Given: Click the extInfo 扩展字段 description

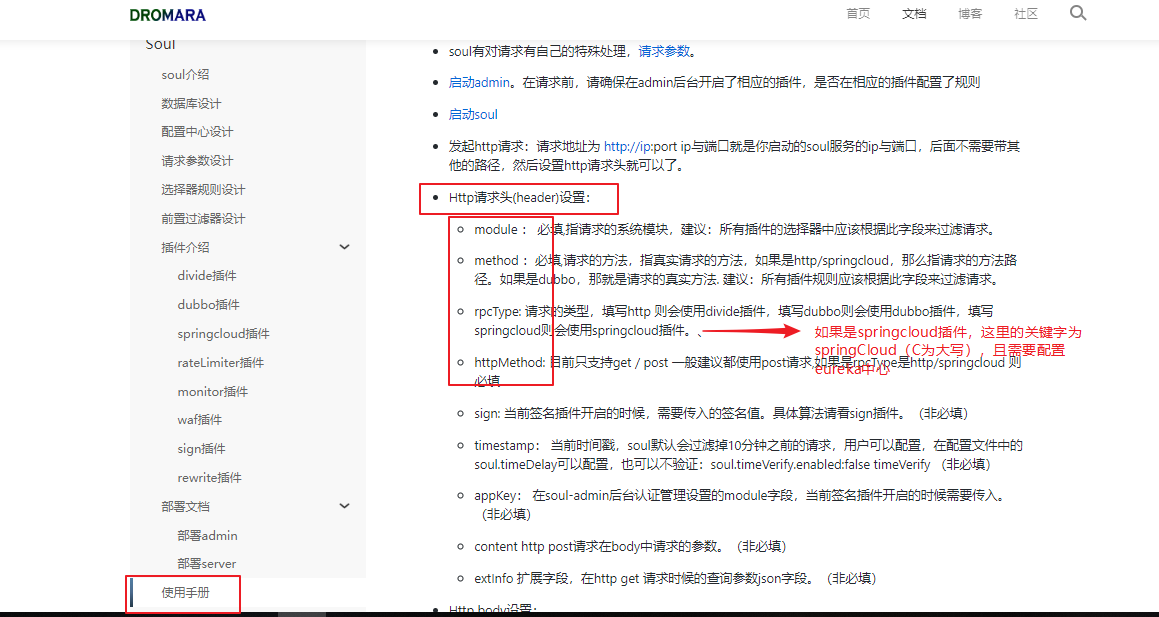Looking at the screenshot, I should coord(676,577).
